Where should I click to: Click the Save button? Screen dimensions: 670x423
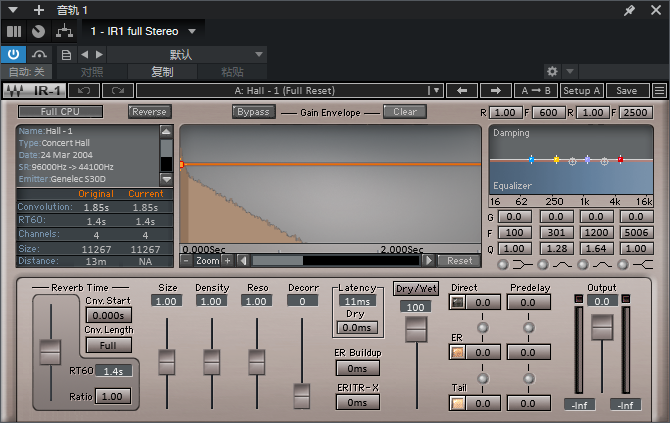[x=627, y=91]
